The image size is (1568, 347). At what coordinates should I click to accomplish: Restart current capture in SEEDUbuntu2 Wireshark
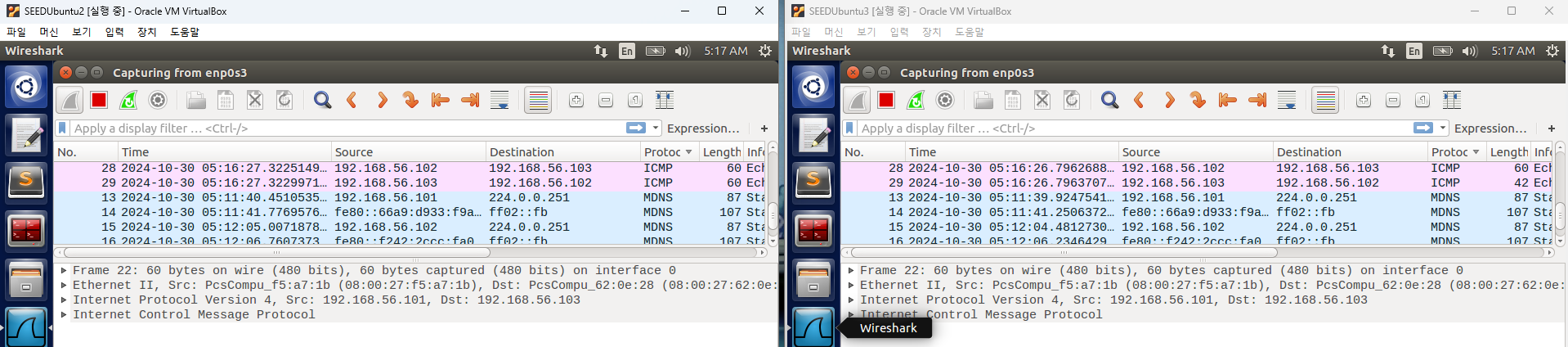point(128,100)
